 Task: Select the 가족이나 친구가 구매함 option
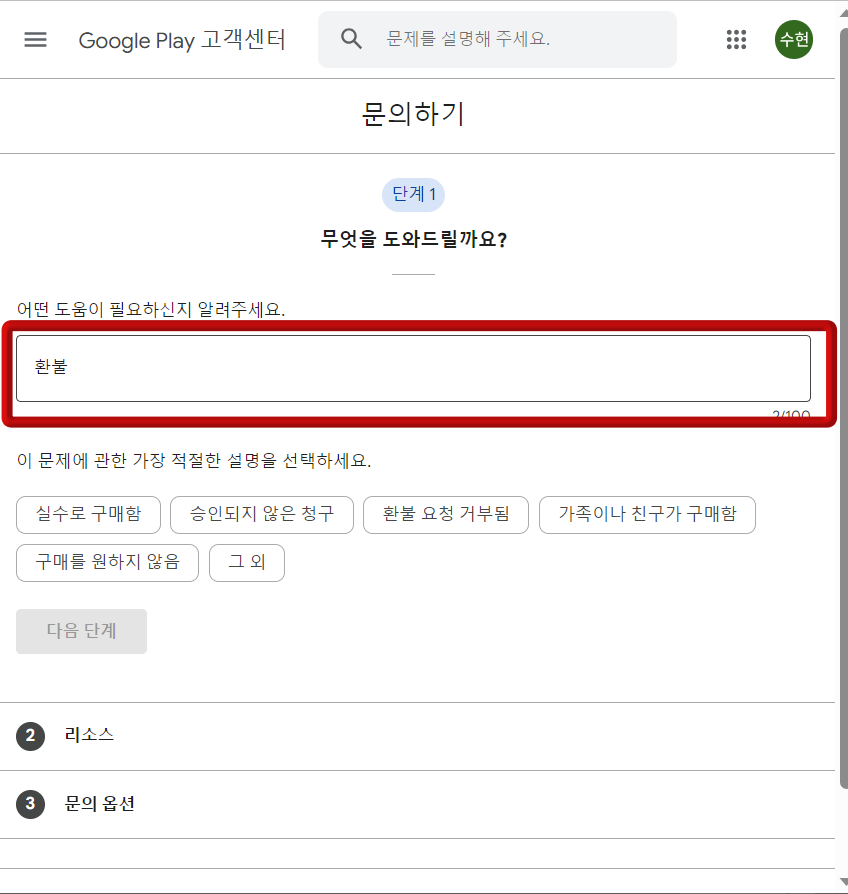click(x=647, y=515)
